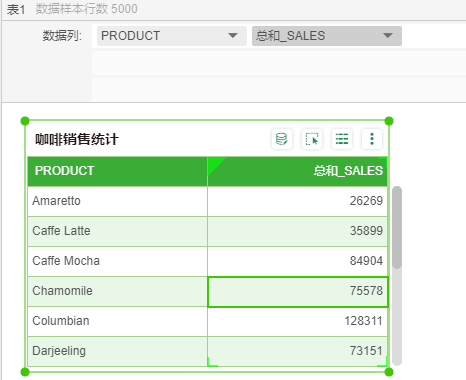Click the vertical scrollbar thumb of the table
Image resolution: width=466 pixels, height=380 pixels.
[x=397, y=227]
